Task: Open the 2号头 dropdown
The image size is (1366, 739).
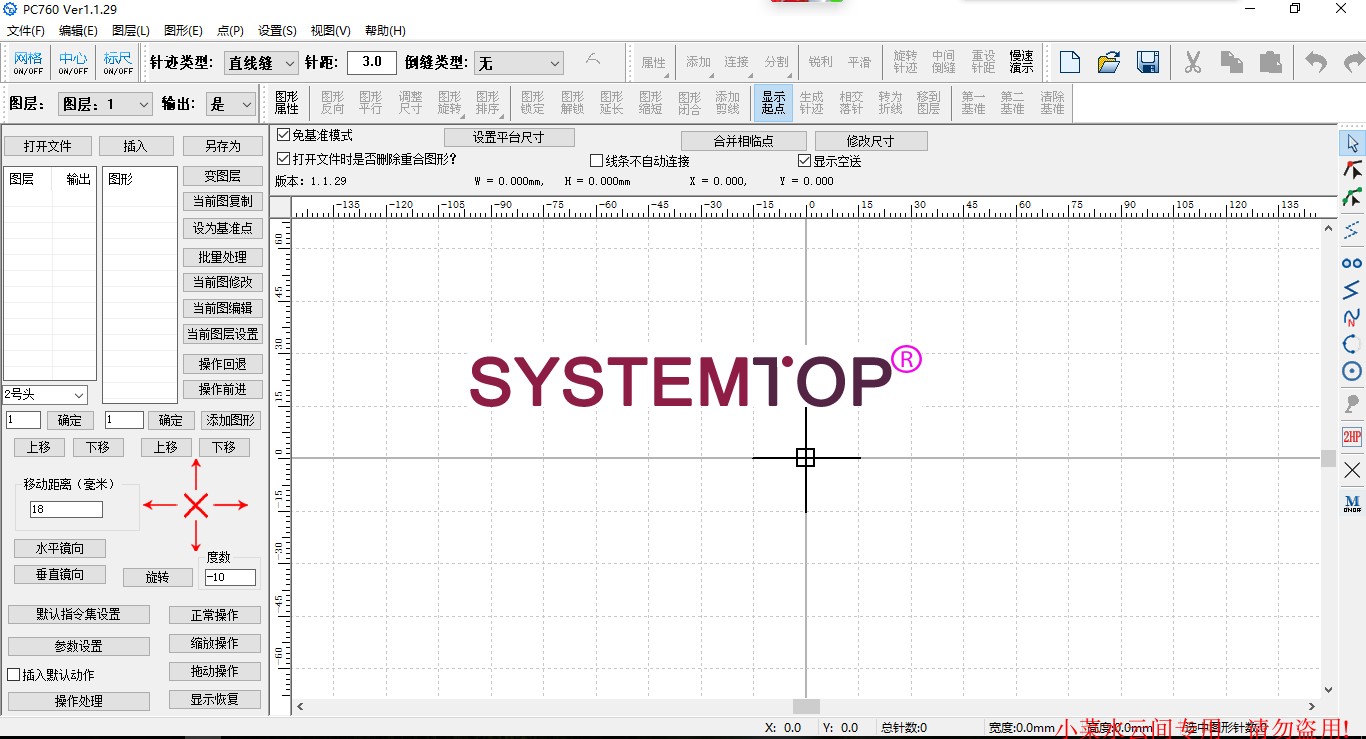Action: point(45,395)
